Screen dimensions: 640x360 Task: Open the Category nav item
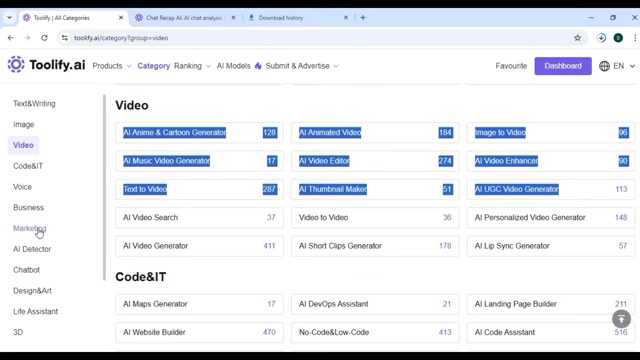pos(153,66)
